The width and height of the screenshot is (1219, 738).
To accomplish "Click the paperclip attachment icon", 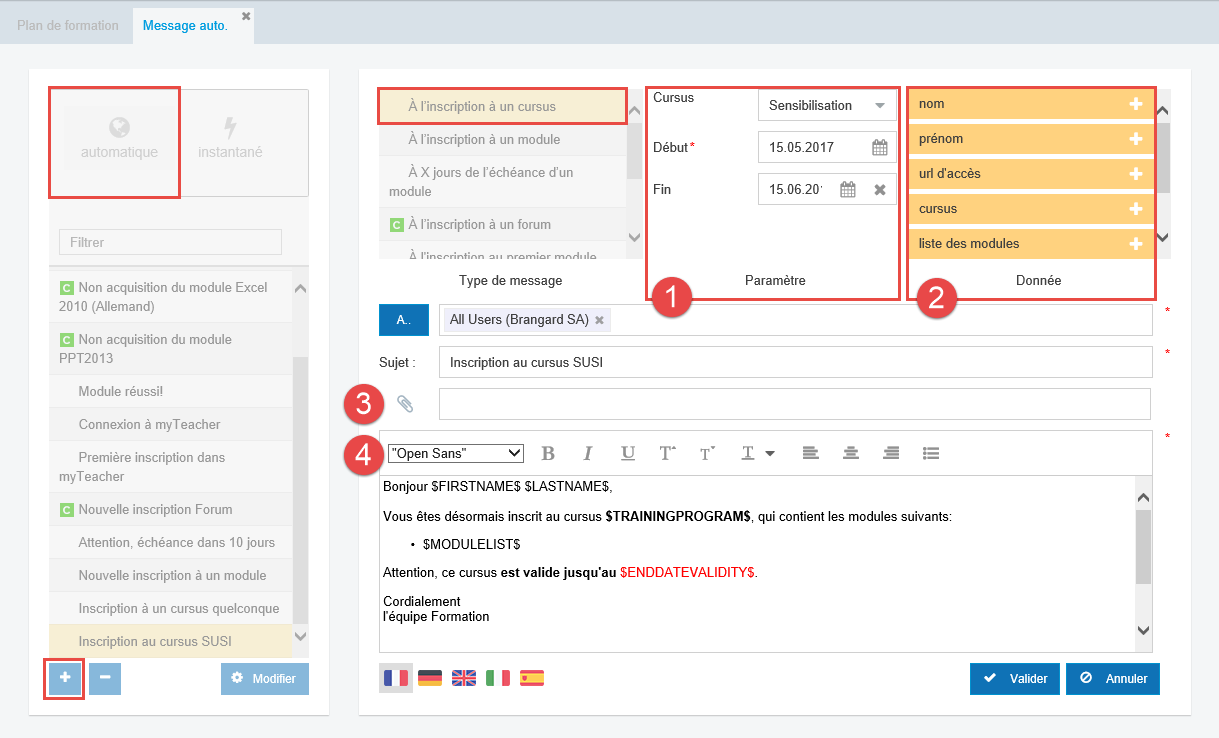I will click(405, 404).
